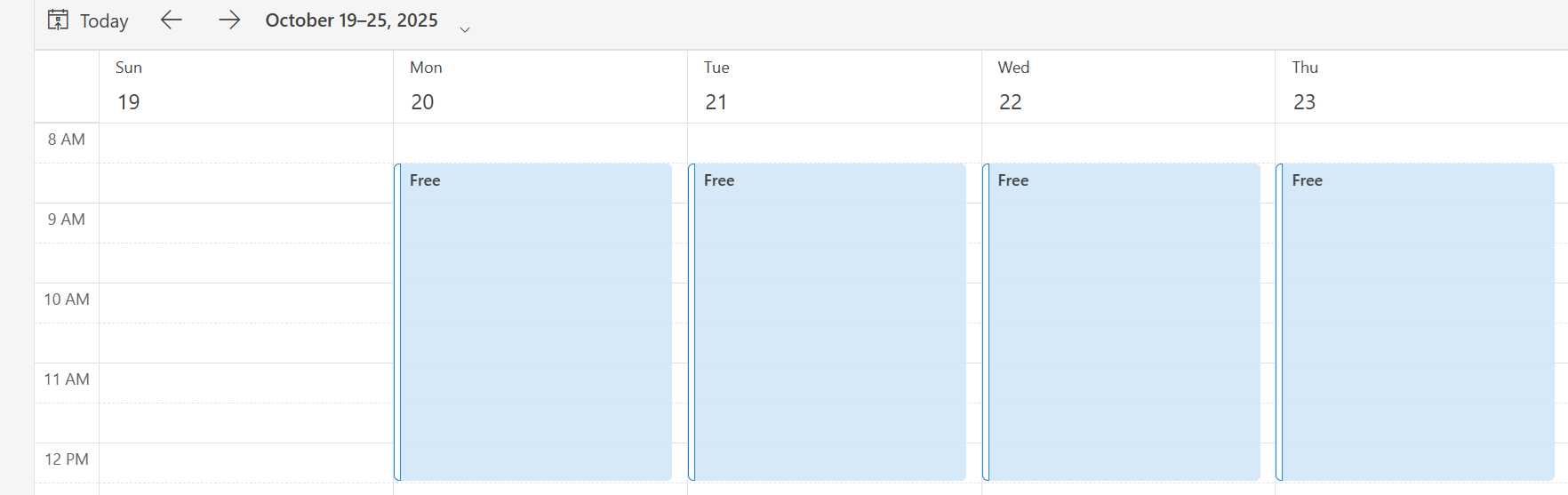Expand the chevron beside the date range

pos(465,29)
